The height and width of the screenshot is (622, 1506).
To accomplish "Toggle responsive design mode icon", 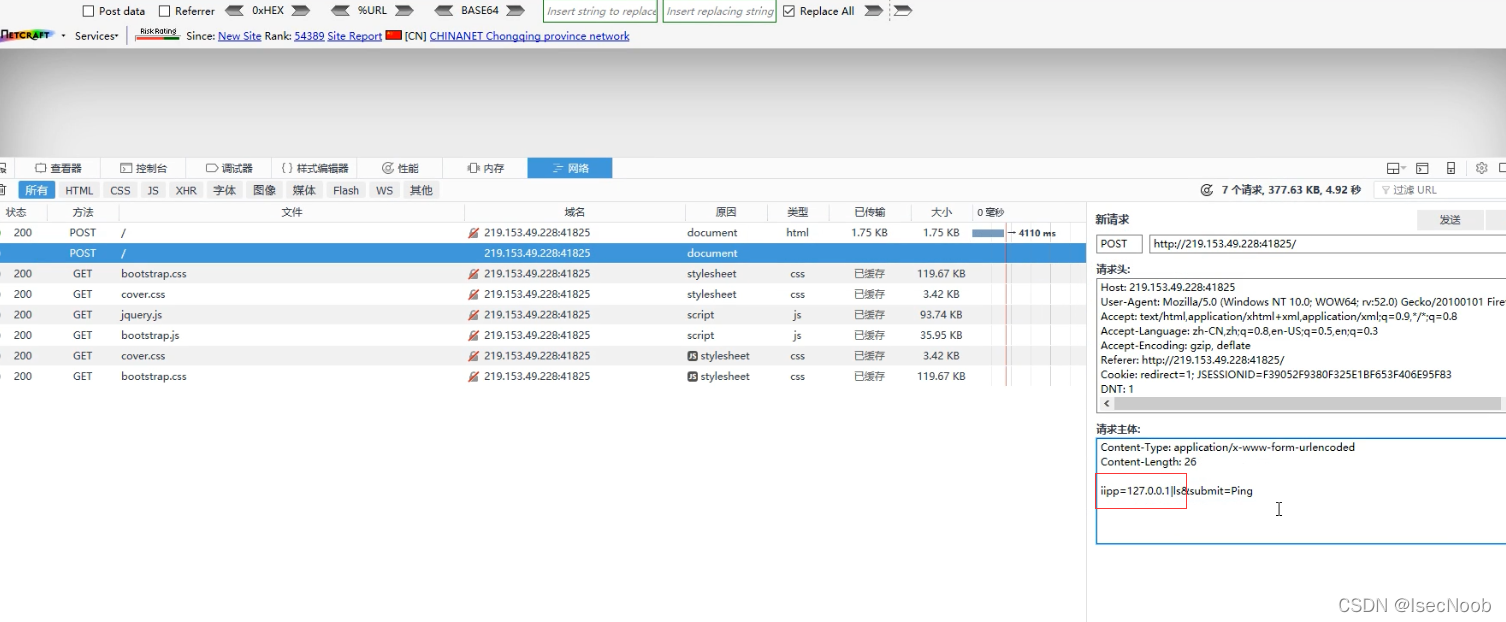I will 1451,168.
